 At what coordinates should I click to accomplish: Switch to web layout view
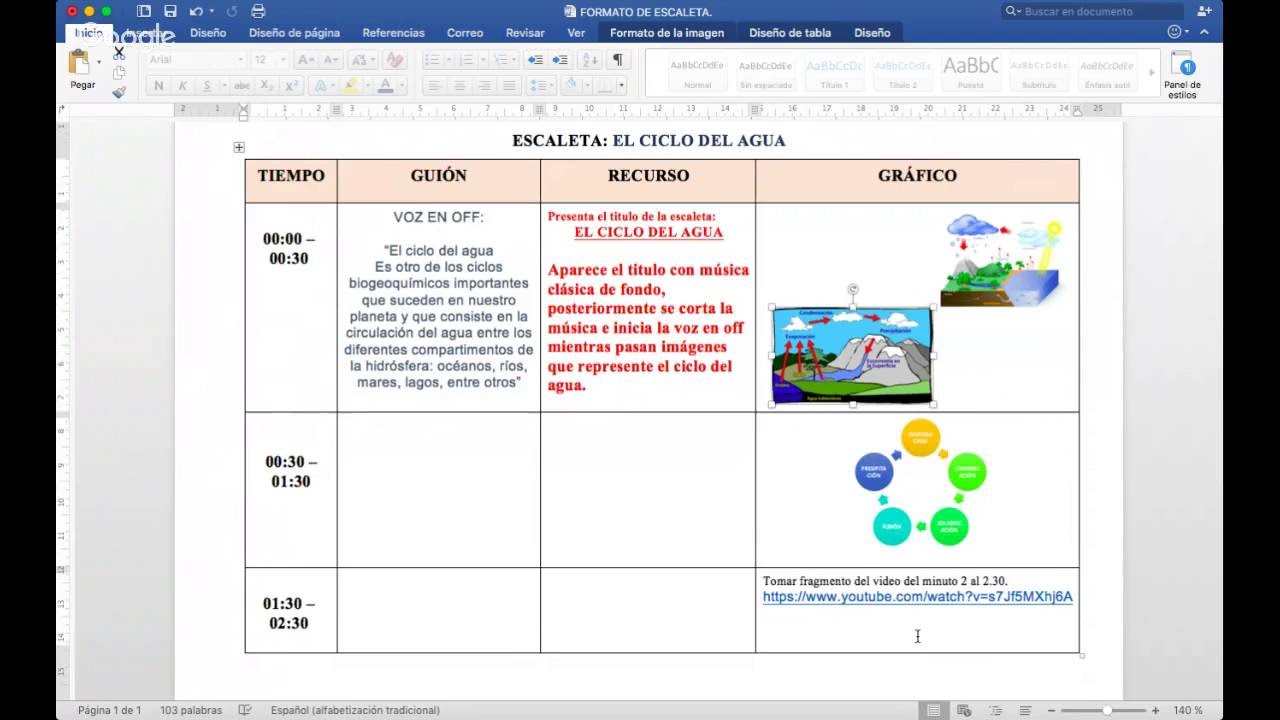click(964, 710)
